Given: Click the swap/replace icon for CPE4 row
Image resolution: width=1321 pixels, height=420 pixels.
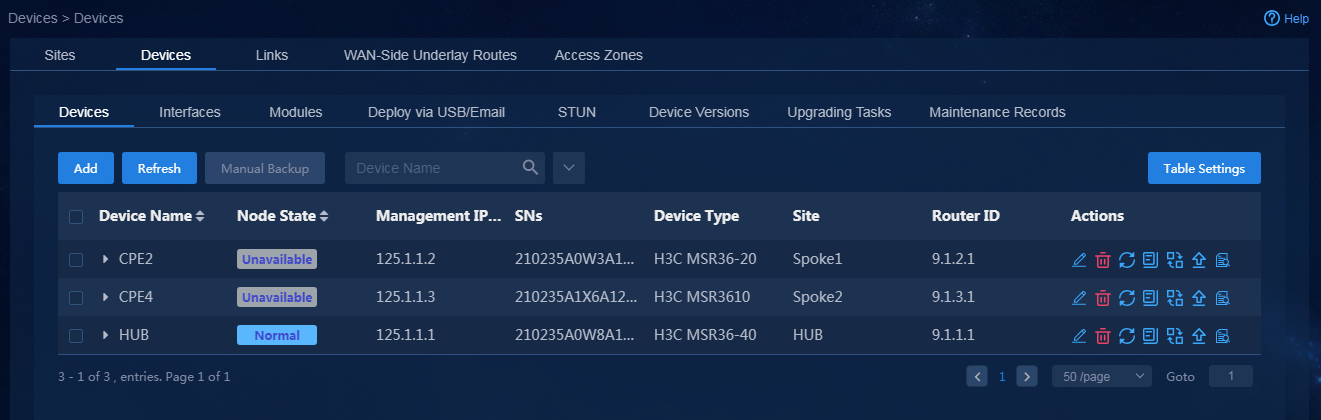Looking at the screenshot, I should (1175, 298).
